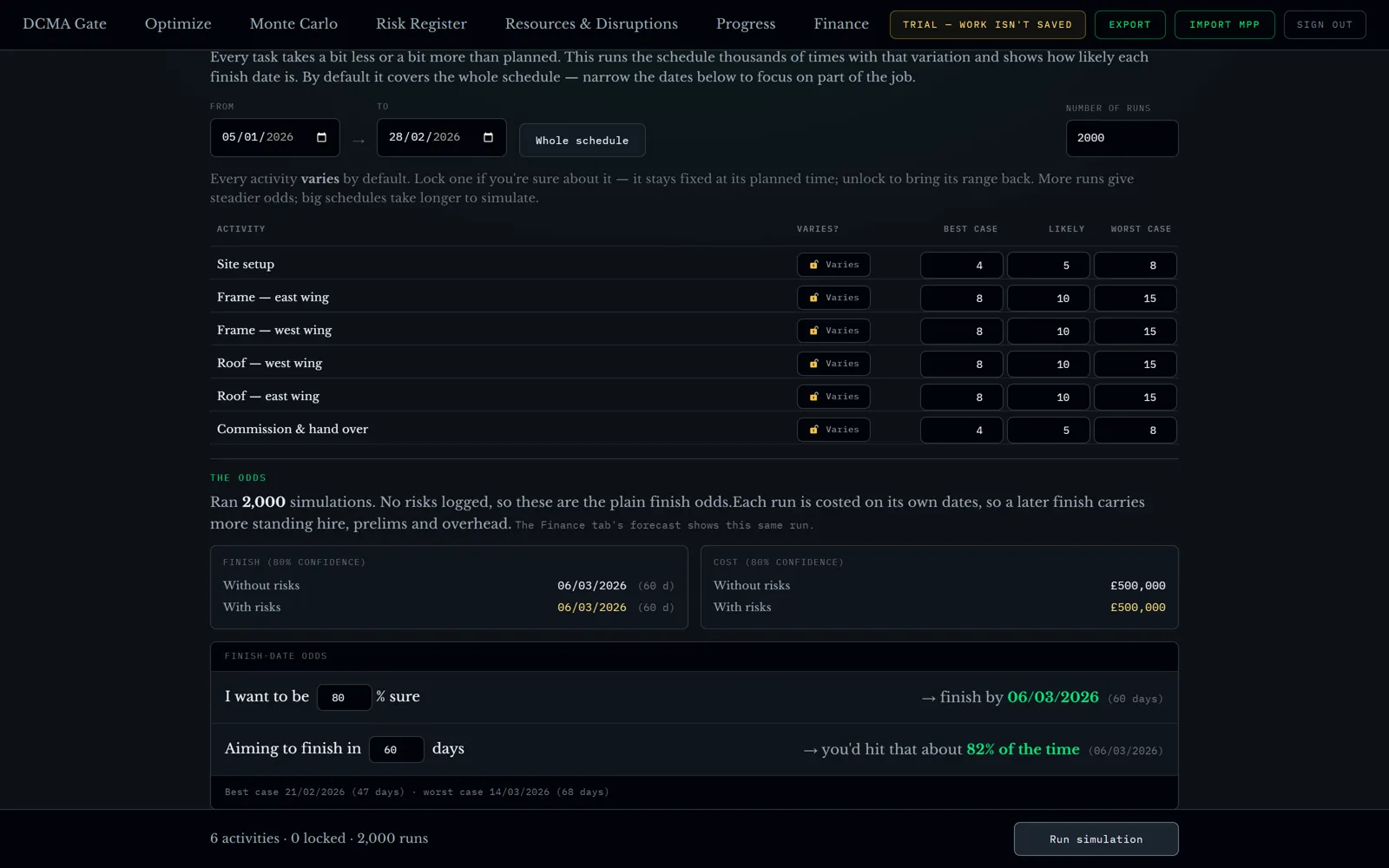Open calendar picker in From date field
This screenshot has height=868, width=1389.
[x=321, y=137]
